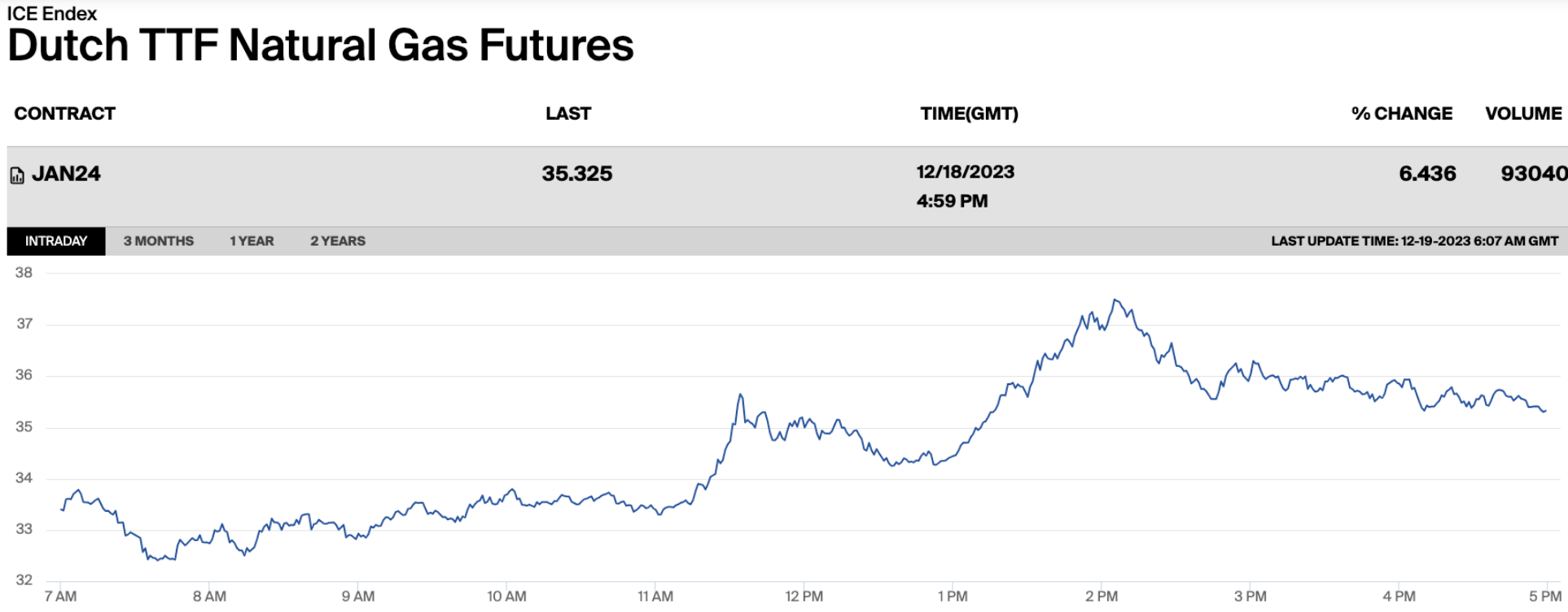Click the VOLUME column header

pos(1523,114)
